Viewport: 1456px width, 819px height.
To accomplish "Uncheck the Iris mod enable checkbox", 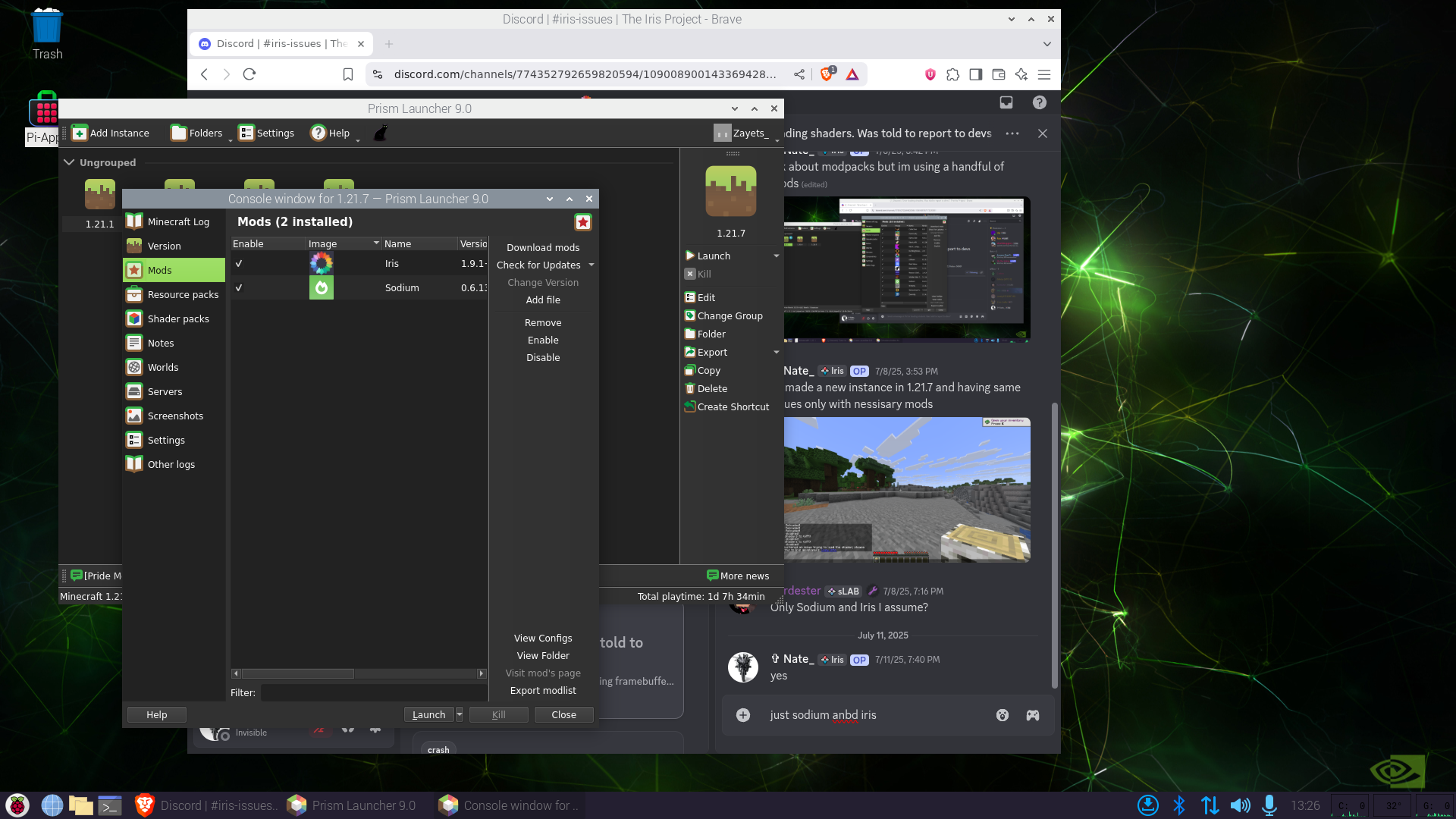I will pyautogui.click(x=239, y=263).
